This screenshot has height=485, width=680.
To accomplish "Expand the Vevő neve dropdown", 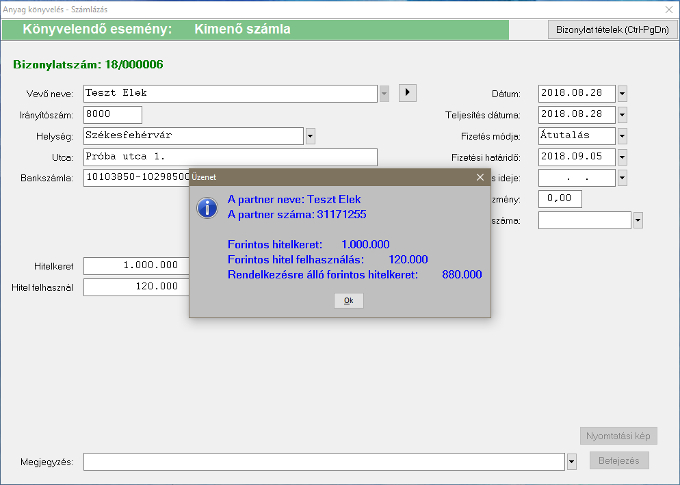I will click(x=385, y=93).
